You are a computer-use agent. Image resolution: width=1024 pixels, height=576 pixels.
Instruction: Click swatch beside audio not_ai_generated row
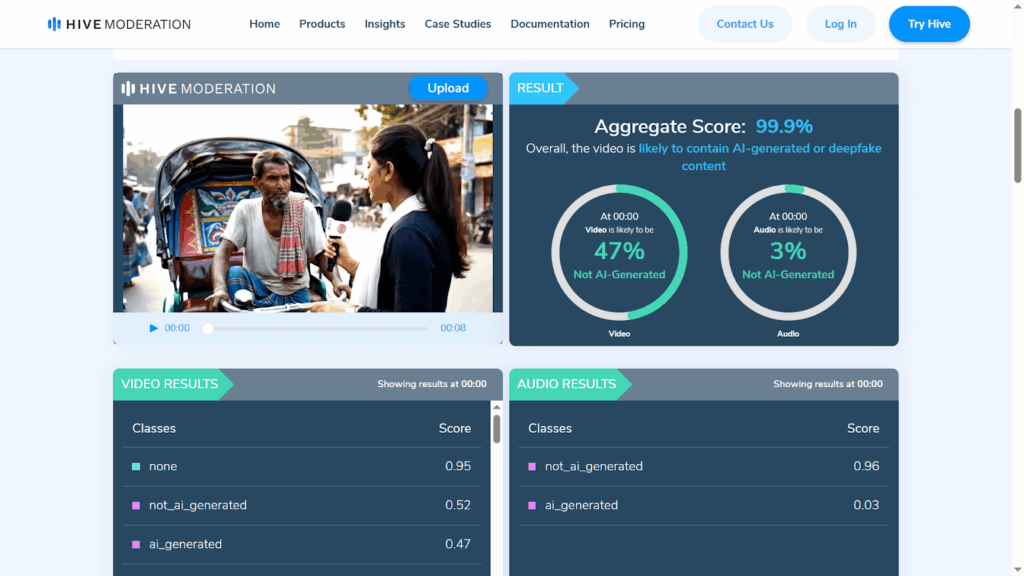(x=532, y=466)
